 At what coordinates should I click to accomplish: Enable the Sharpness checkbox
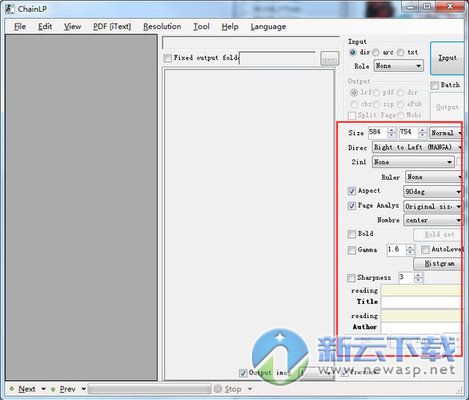tap(351, 278)
